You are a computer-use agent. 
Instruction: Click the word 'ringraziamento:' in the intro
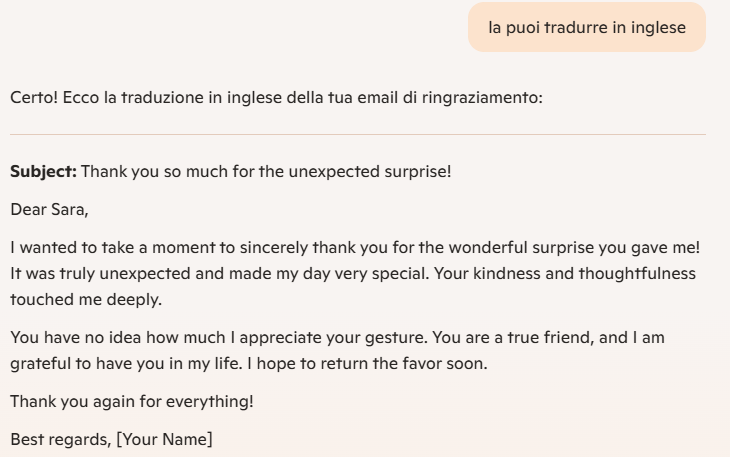[x=482, y=98]
